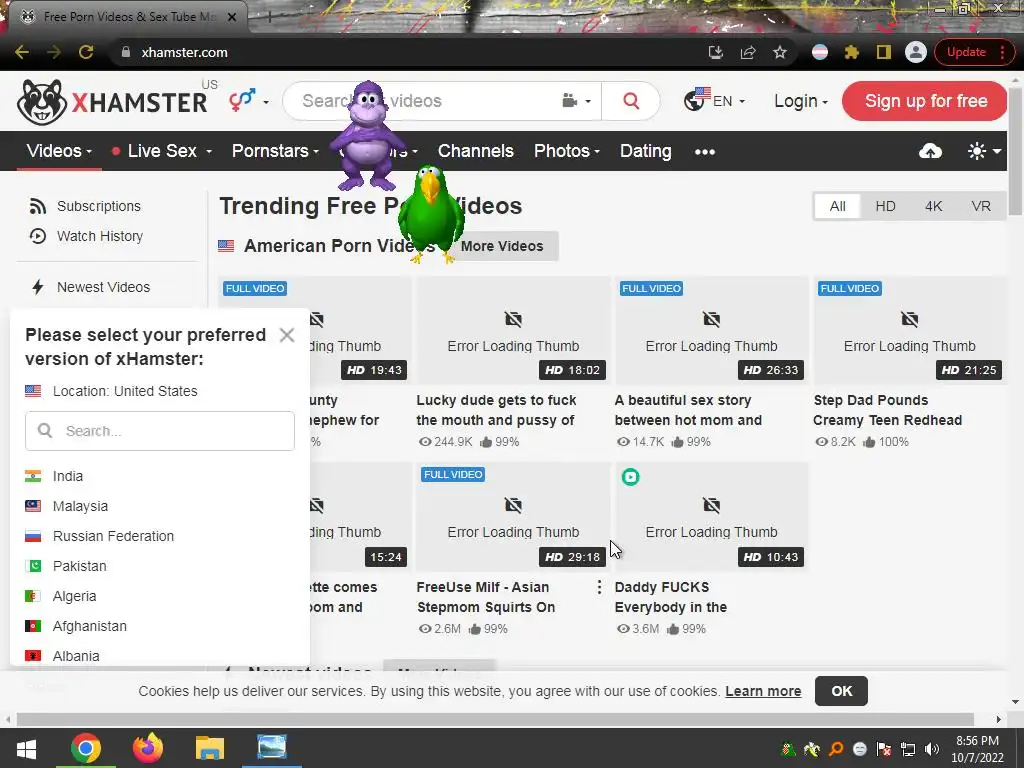1024x768 pixels.
Task: Open the Photos menu
Action: pyautogui.click(x=566, y=151)
